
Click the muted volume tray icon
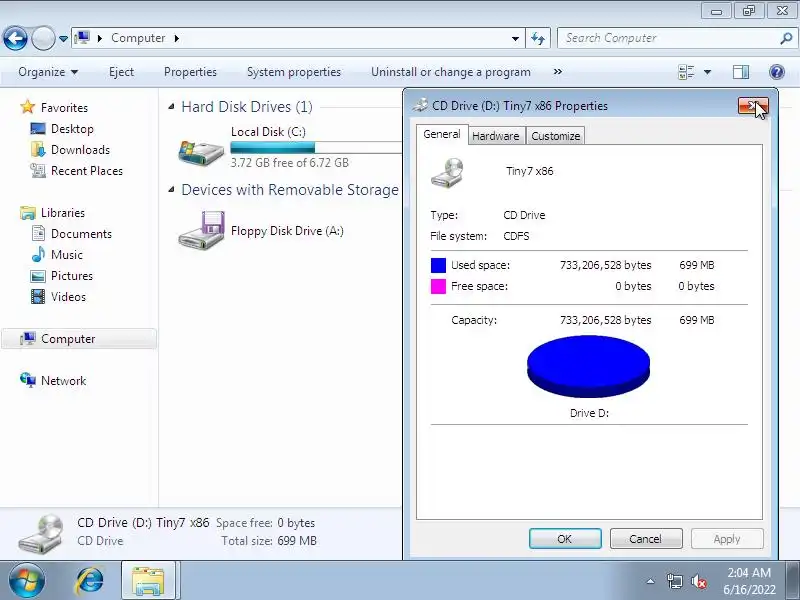[x=698, y=581]
